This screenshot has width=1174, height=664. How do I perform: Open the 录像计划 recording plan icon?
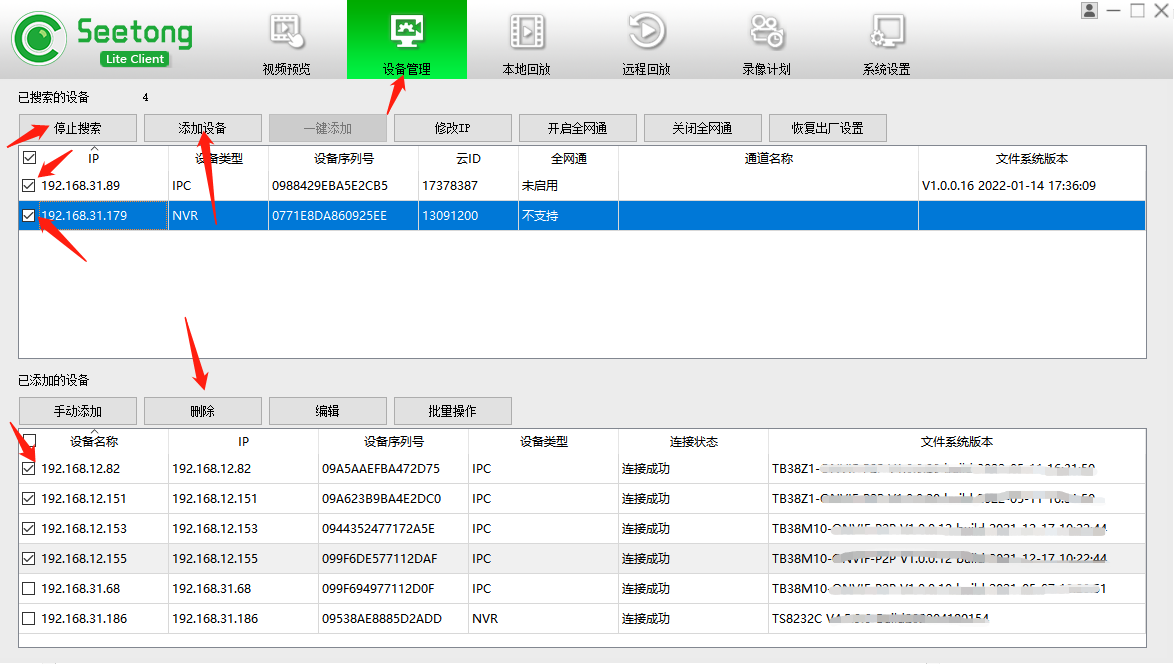pos(766,32)
